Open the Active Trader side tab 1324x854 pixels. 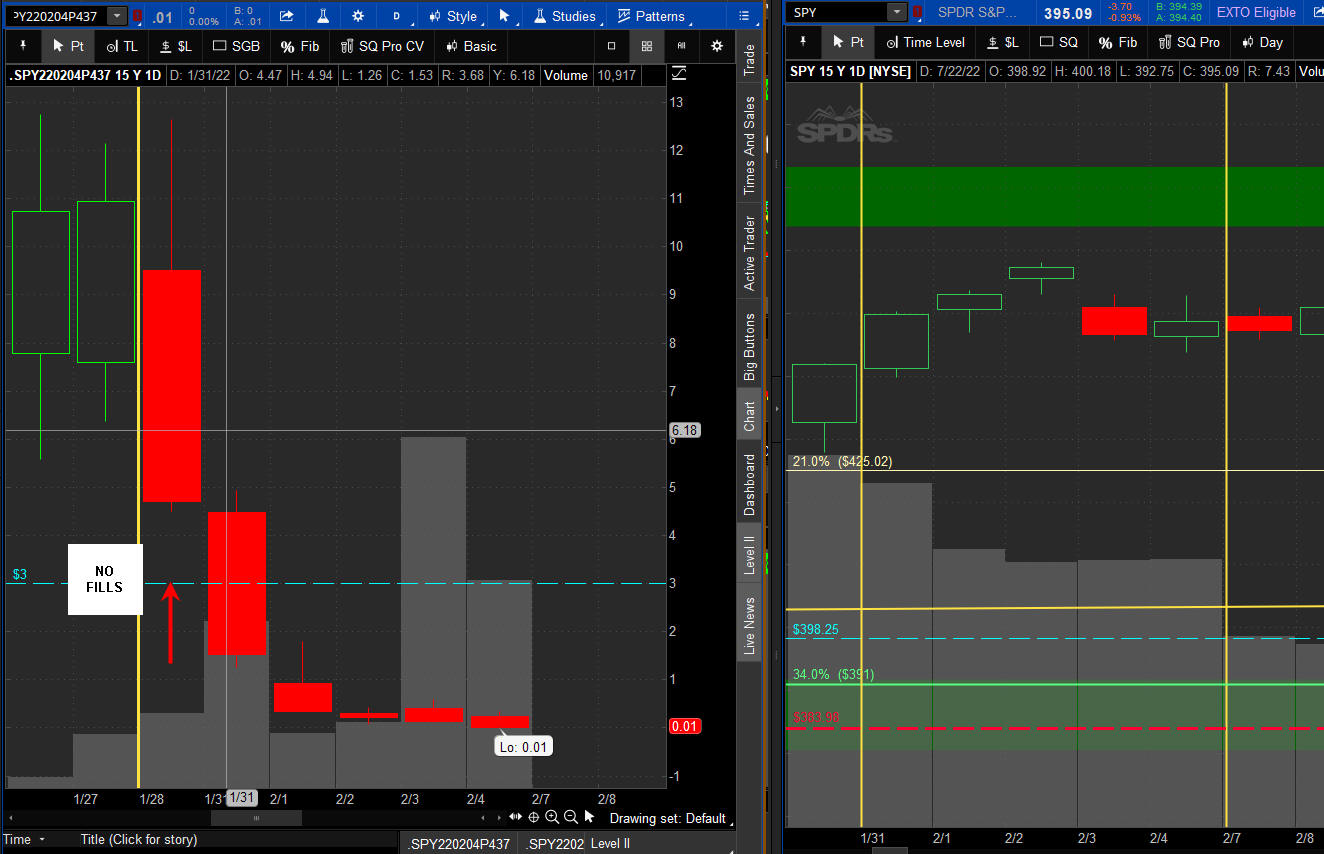pyautogui.click(x=749, y=253)
